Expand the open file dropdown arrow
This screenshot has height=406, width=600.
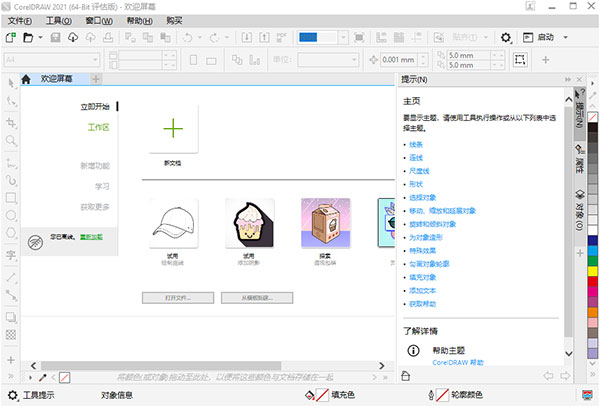point(41,37)
